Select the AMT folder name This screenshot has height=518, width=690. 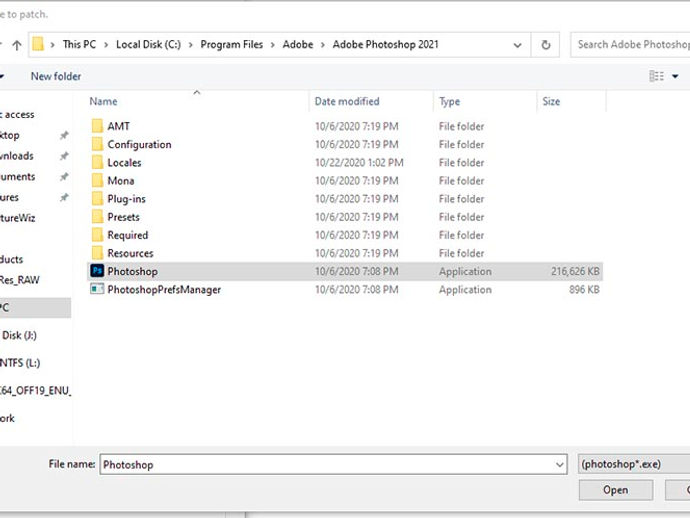[118, 126]
